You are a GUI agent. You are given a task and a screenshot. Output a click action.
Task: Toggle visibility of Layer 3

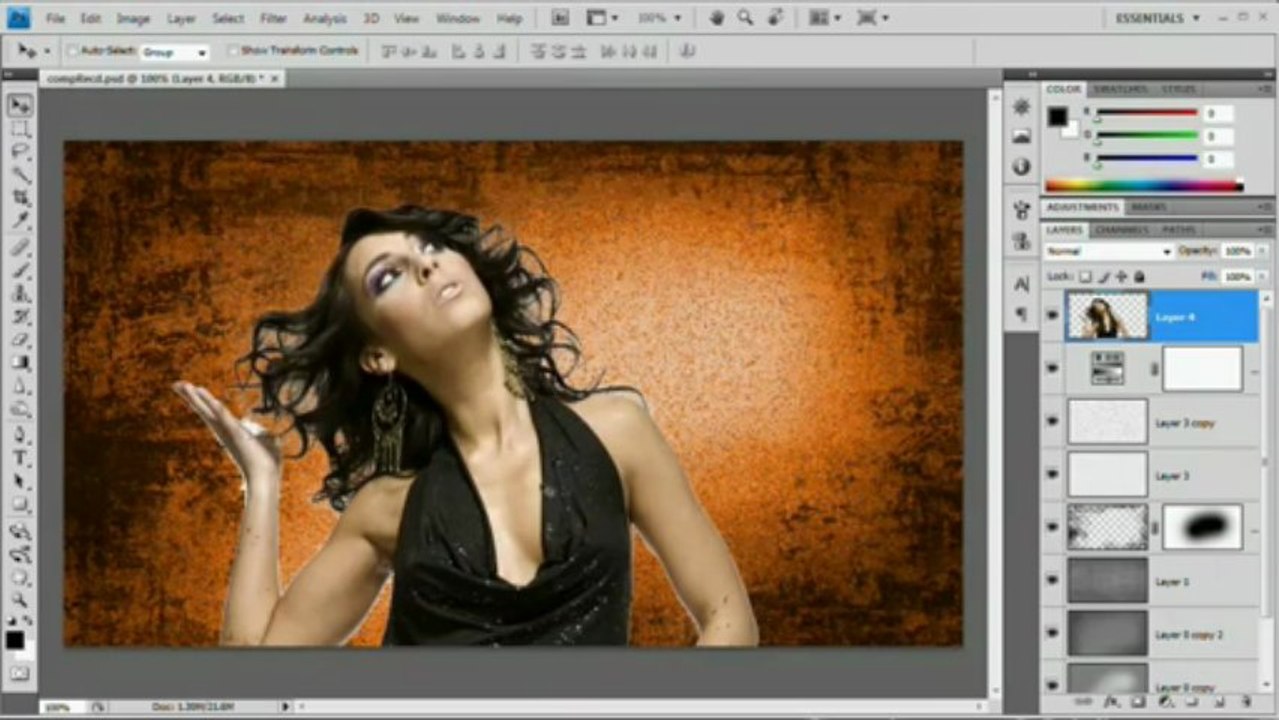click(1052, 475)
